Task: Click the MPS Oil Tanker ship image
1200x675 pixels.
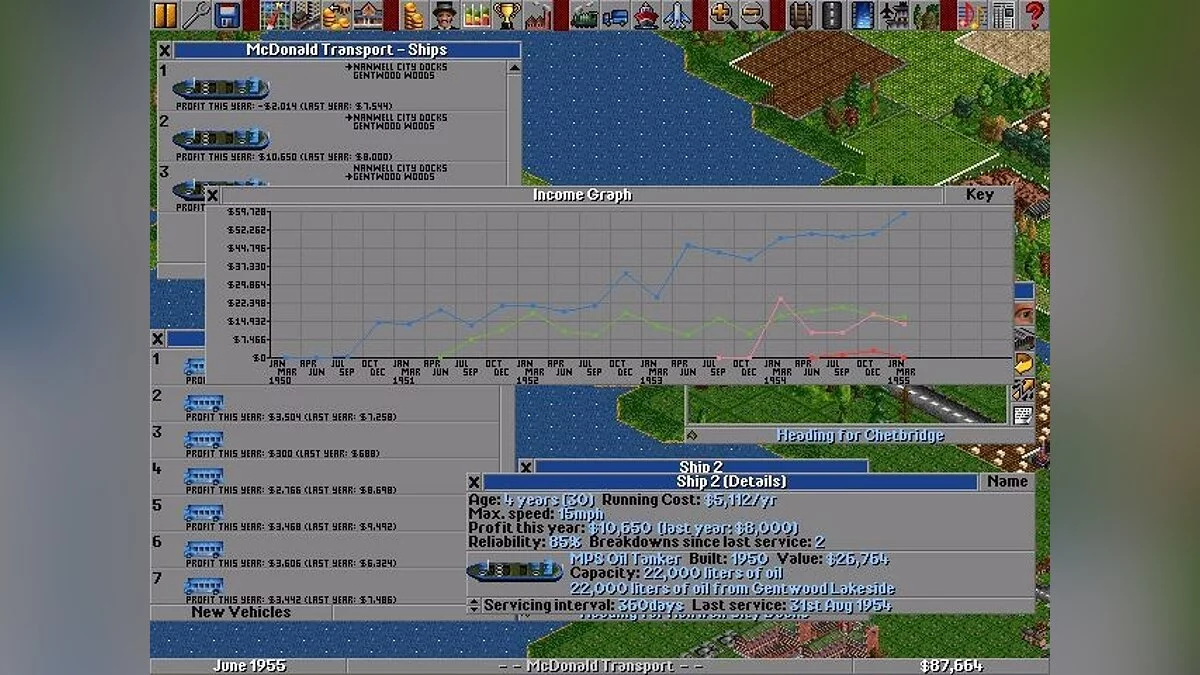Action: (x=516, y=571)
